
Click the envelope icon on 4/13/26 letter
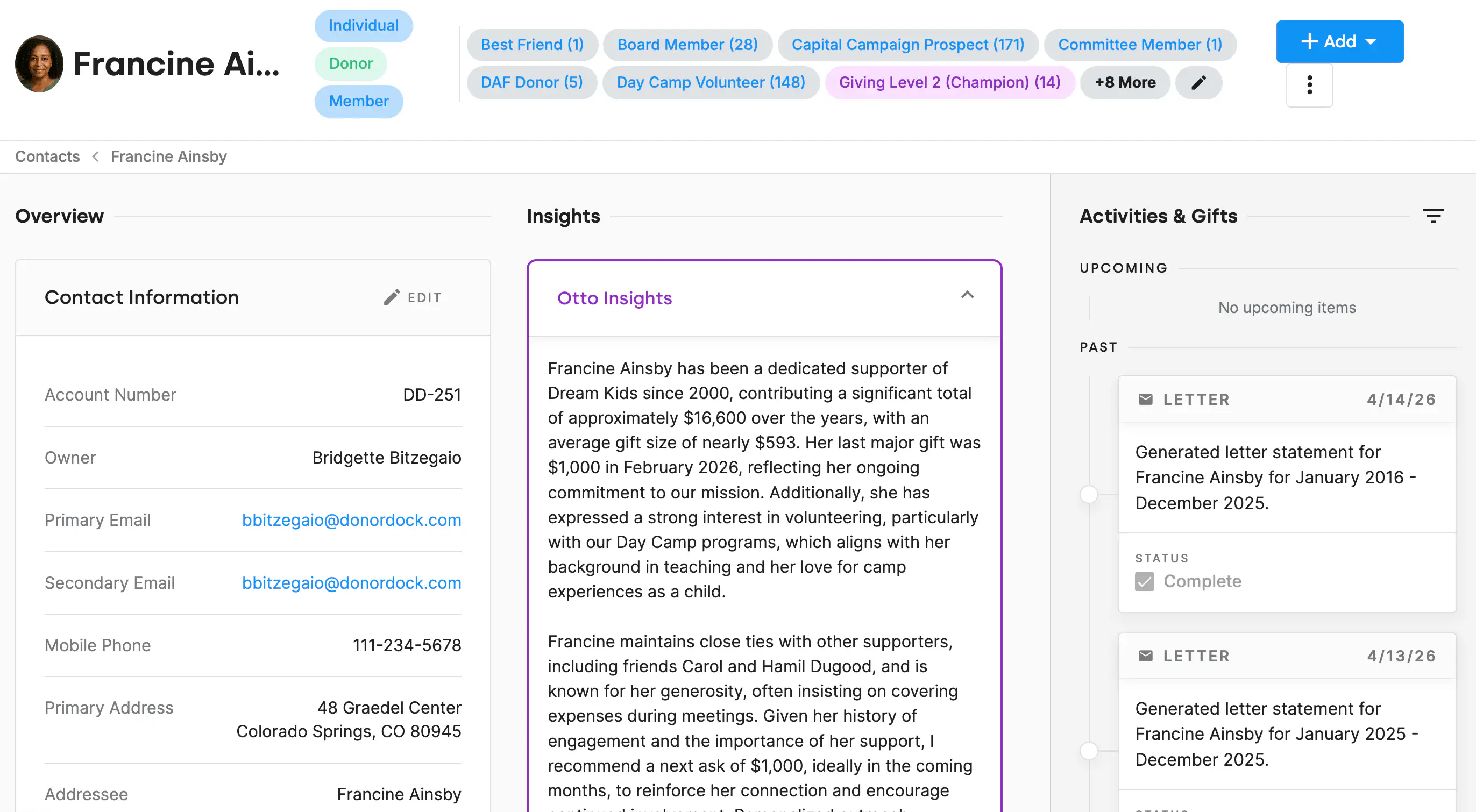(1145, 656)
